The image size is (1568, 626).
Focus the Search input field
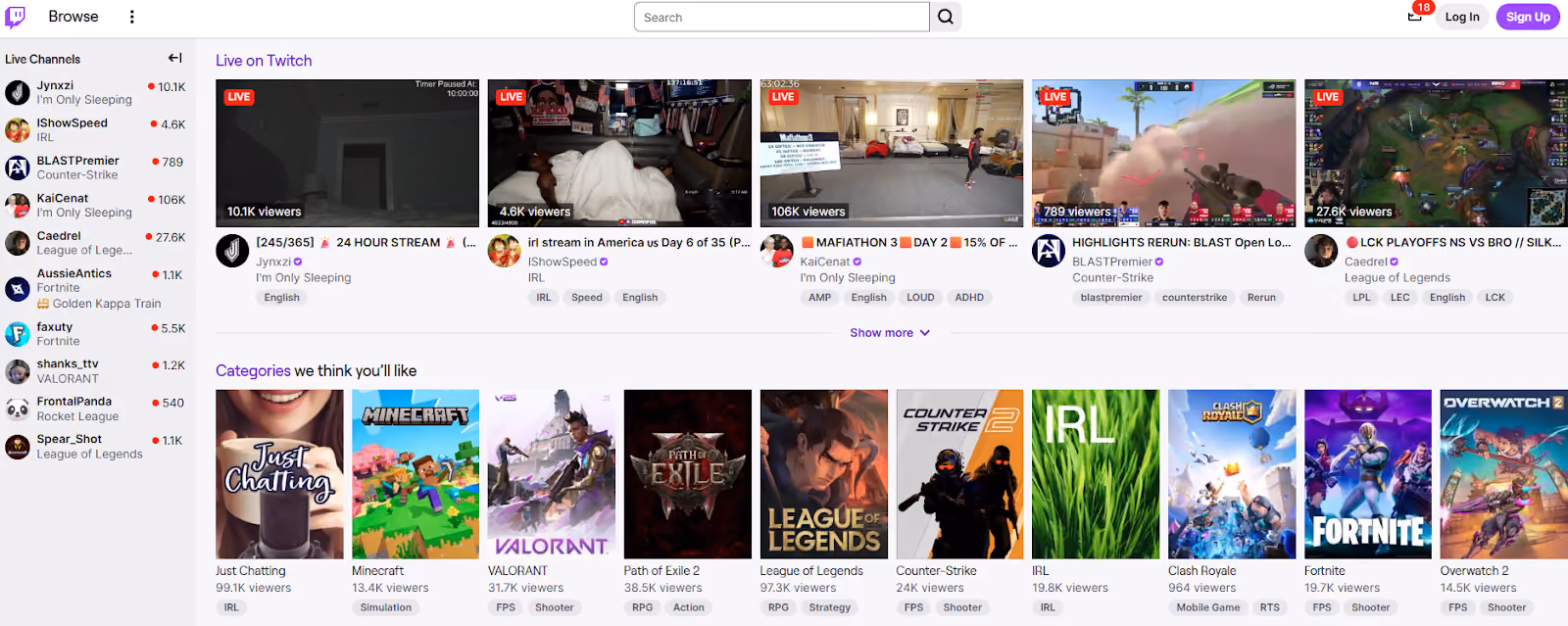[782, 17]
